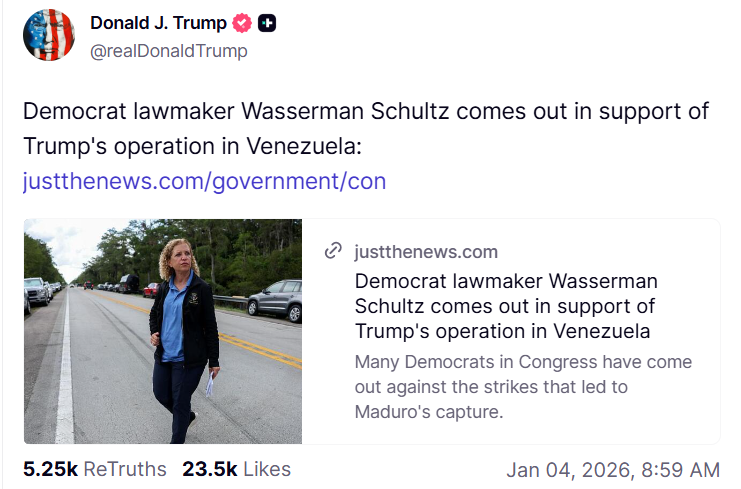View the 23.5k Likes count
Screen dimensions: 741x489
tap(237, 469)
